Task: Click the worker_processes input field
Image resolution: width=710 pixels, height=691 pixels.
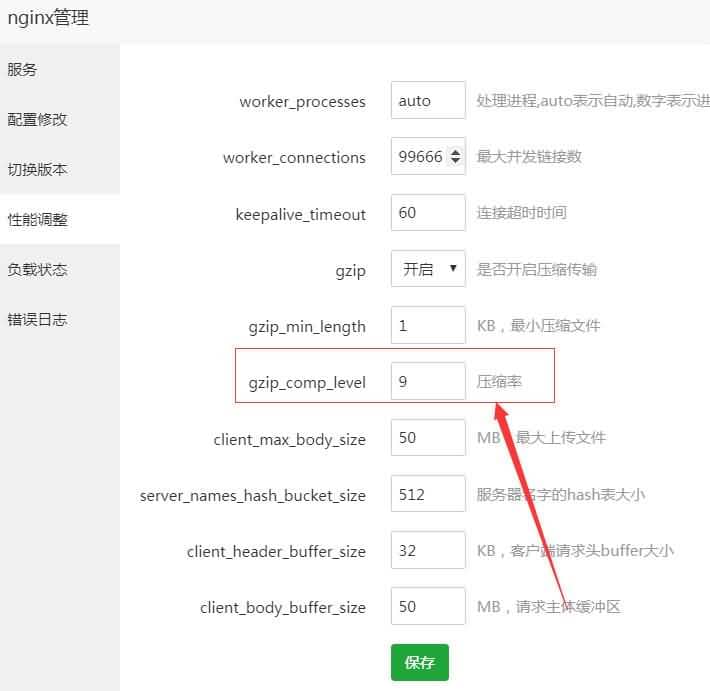Action: pyautogui.click(x=428, y=100)
